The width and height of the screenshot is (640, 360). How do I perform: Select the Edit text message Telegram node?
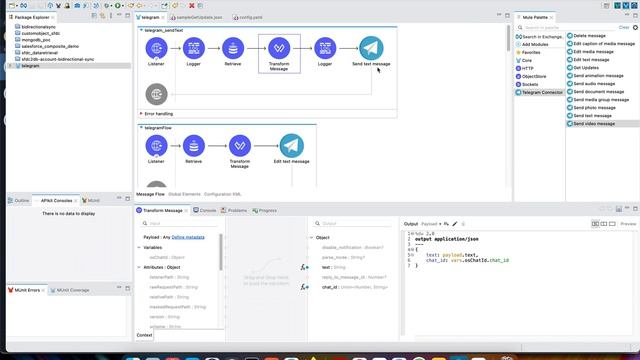pos(291,146)
